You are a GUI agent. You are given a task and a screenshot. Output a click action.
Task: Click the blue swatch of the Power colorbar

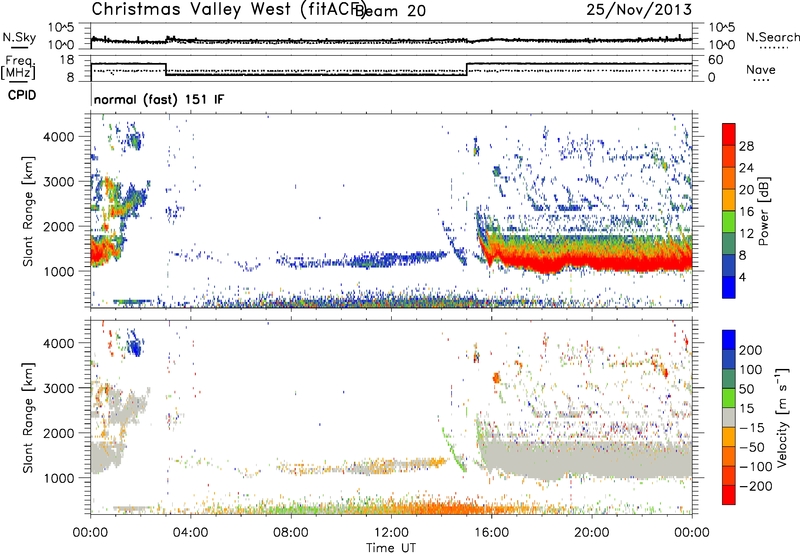pos(728,287)
